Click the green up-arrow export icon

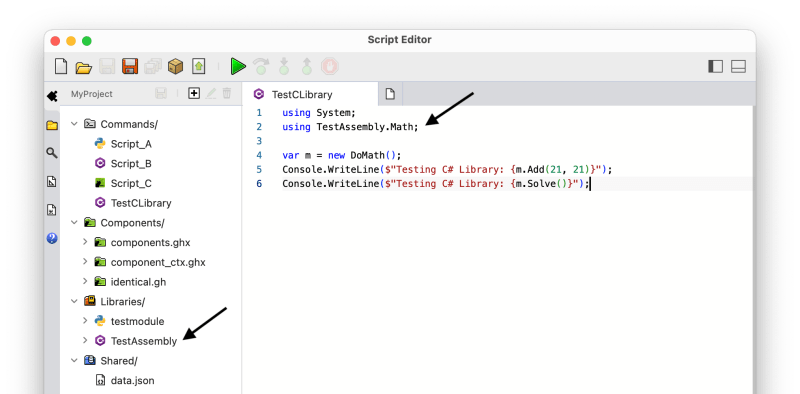[x=198, y=66]
